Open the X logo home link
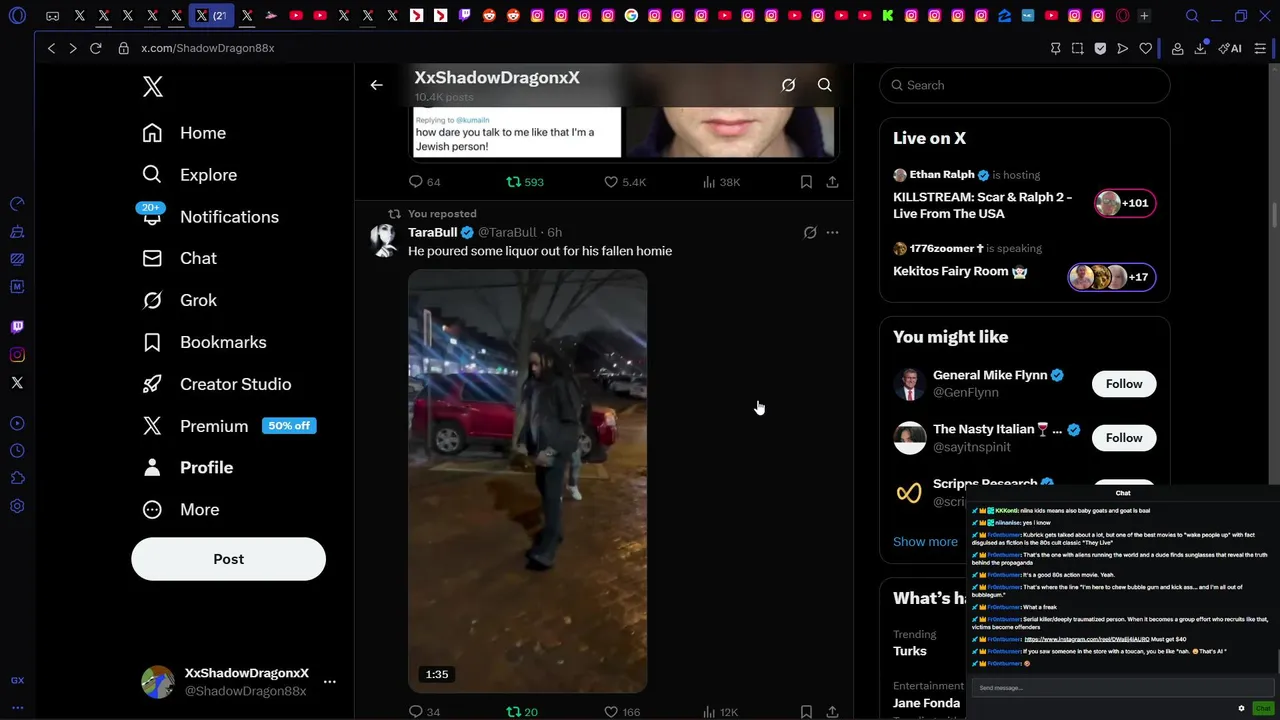Image resolution: width=1280 pixels, height=720 pixels. (152, 87)
